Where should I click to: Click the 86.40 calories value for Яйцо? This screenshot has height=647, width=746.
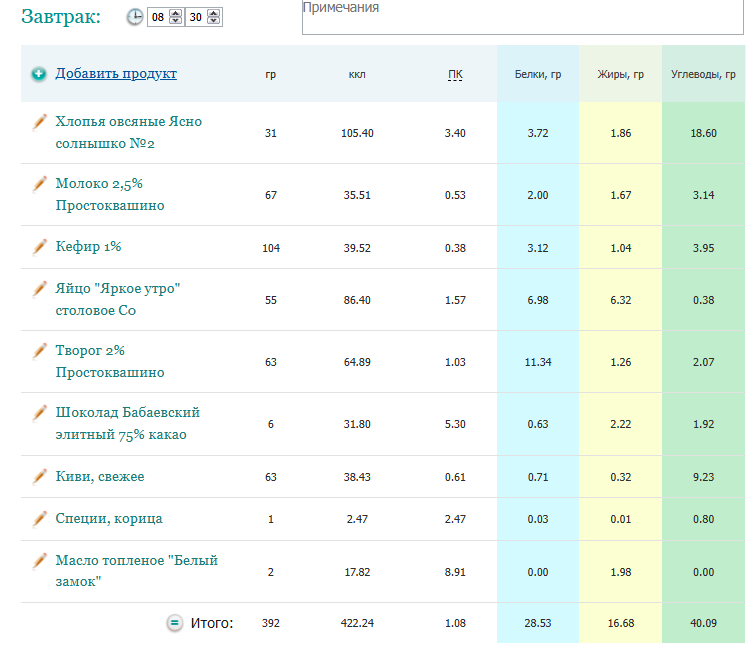pos(357,300)
